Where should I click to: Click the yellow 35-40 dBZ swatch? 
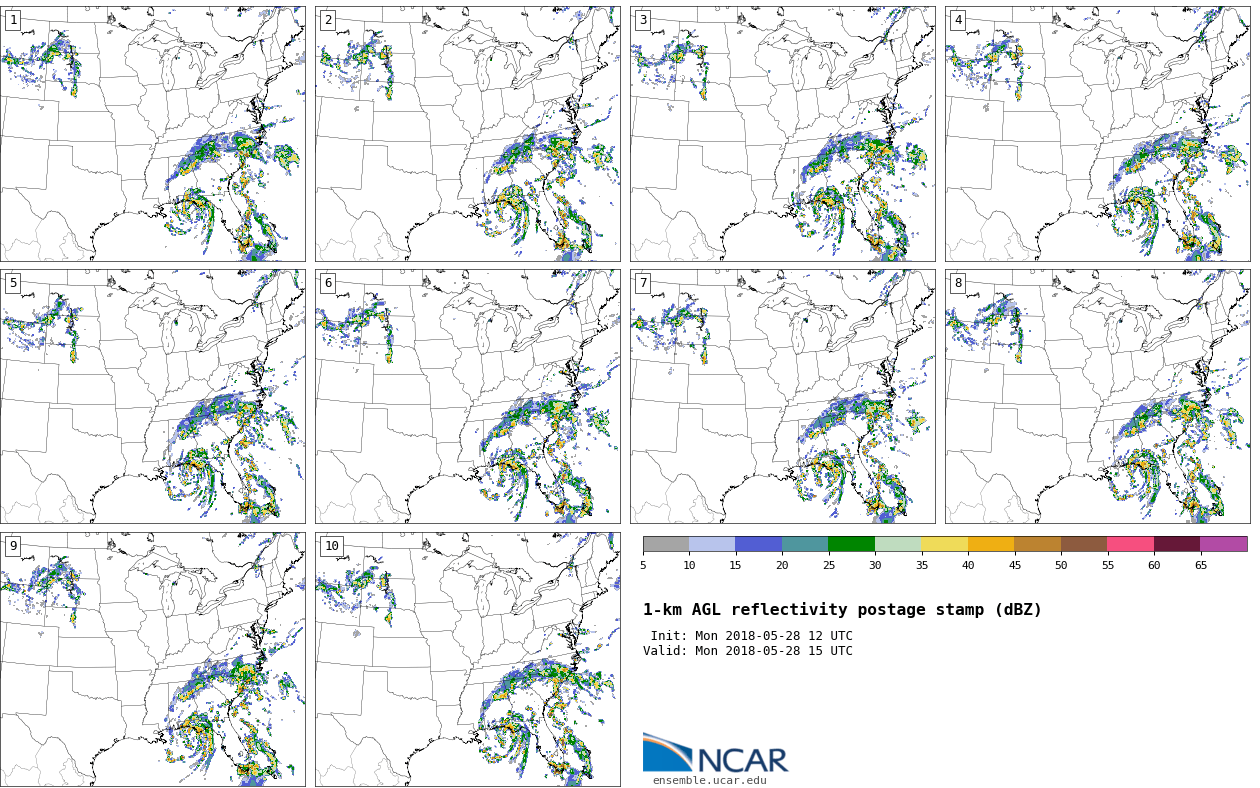click(x=945, y=544)
